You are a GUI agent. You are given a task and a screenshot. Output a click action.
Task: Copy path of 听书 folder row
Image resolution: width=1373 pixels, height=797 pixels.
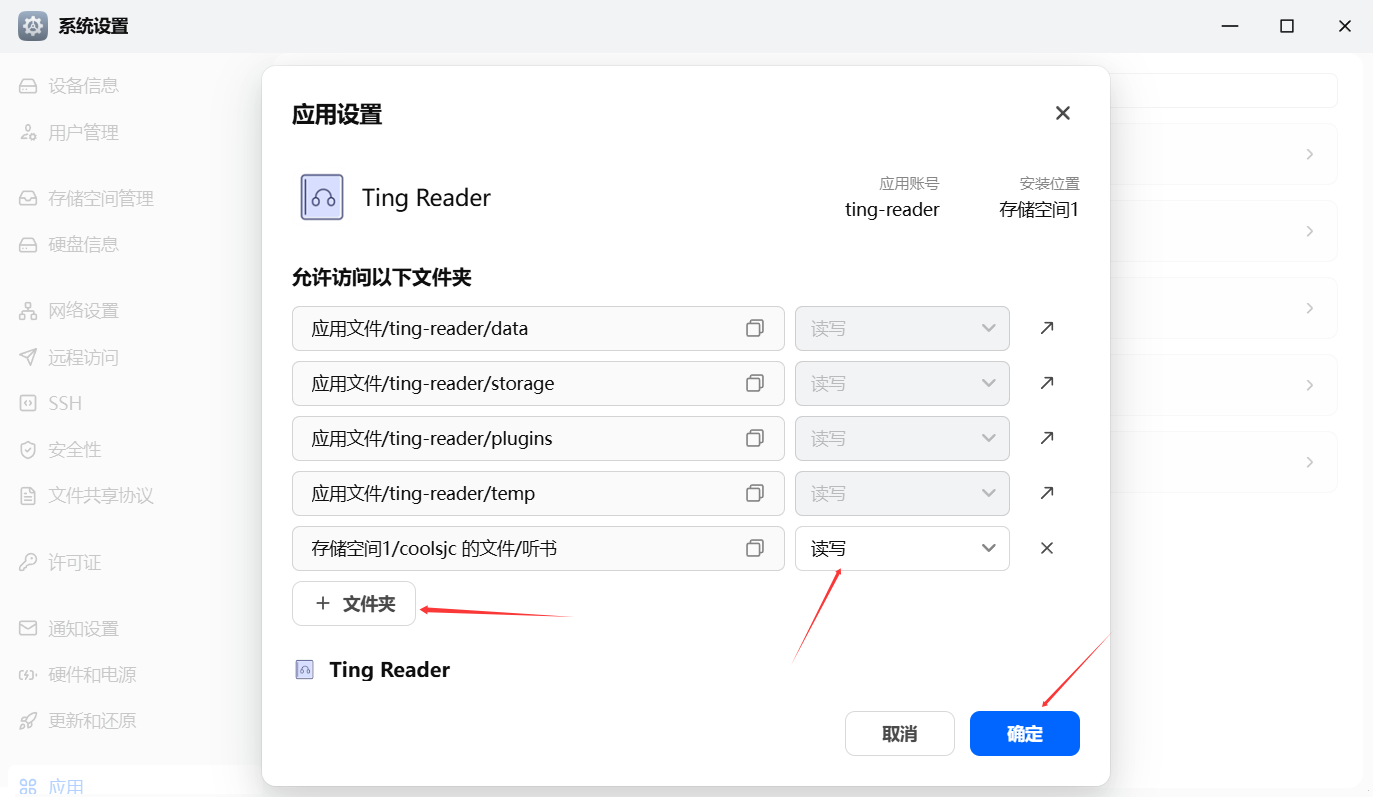coord(755,548)
